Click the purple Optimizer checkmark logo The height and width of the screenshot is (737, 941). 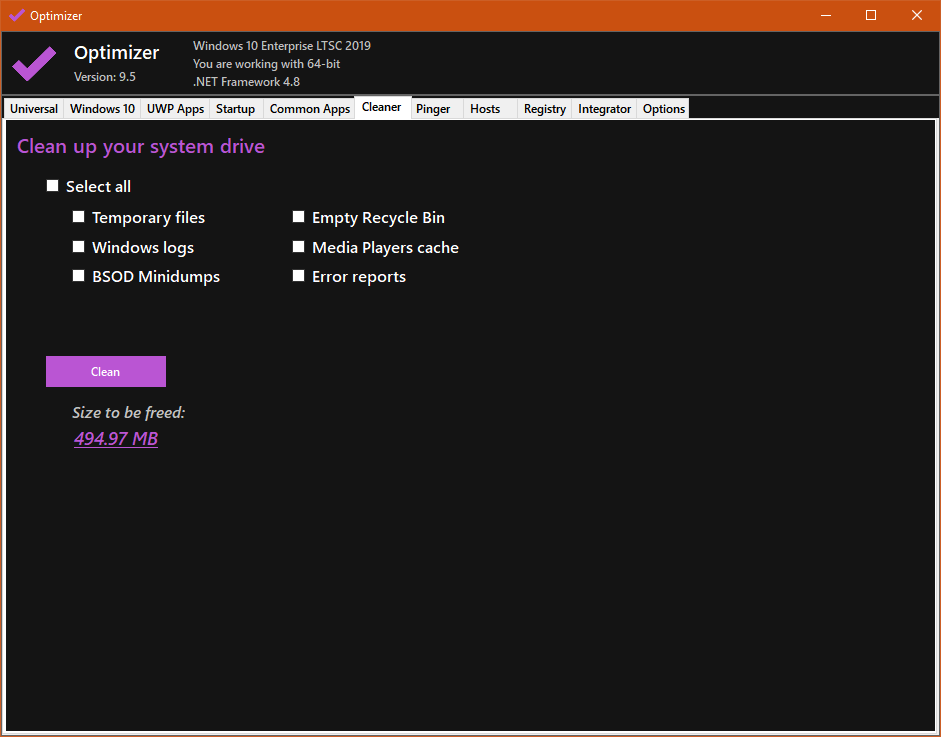[34, 64]
